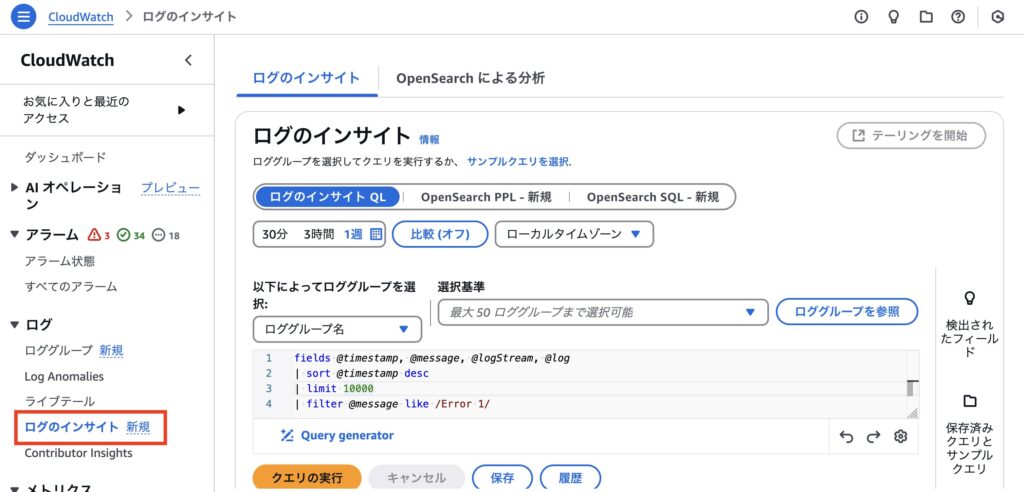Screen dimensions: 1024x492
Task: Open ログのインサイト in the sidebar
Action: (x=72, y=427)
